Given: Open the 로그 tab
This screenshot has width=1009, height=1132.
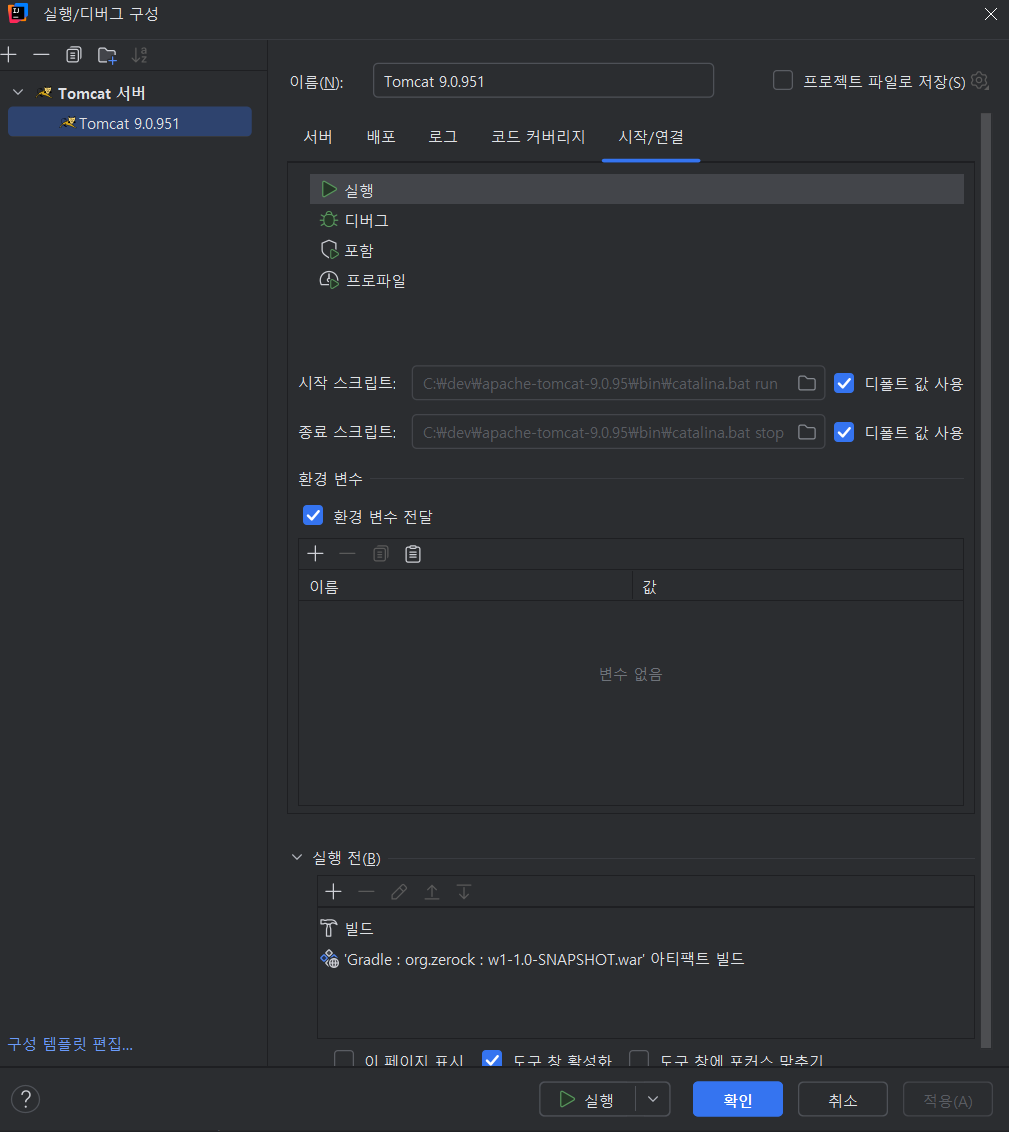Looking at the screenshot, I should pyautogui.click(x=443, y=136).
